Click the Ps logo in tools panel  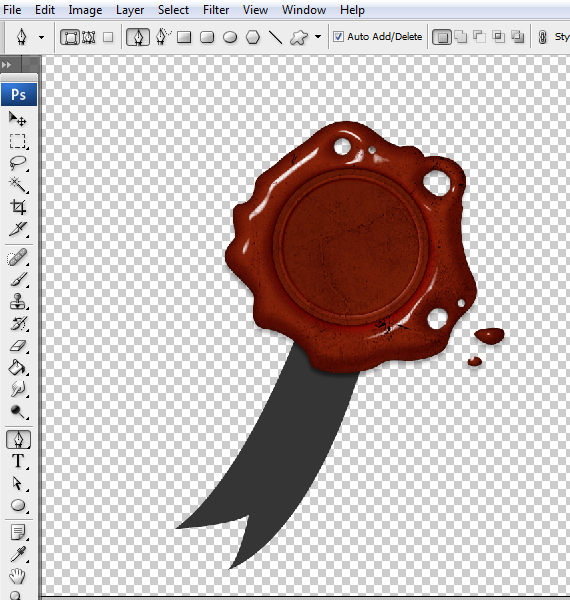click(x=19, y=94)
